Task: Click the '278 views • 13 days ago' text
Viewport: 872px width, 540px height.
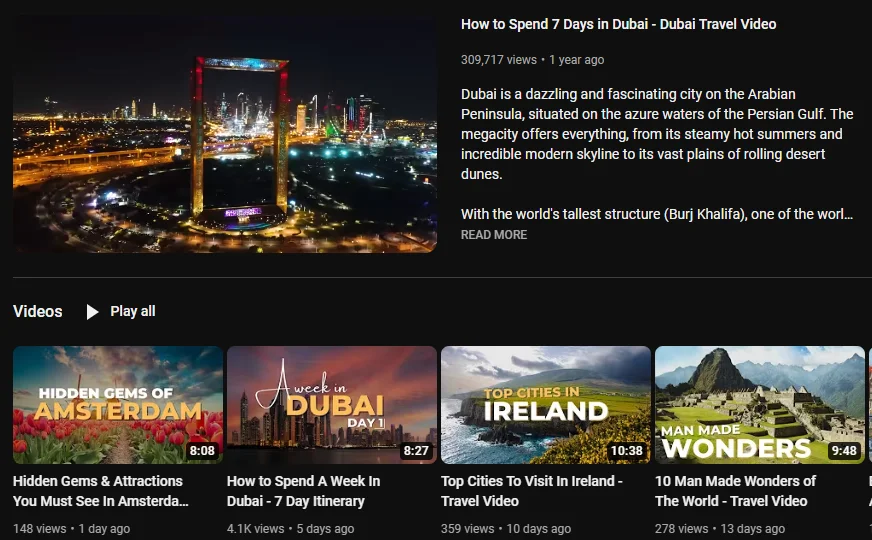Action: pos(720,529)
